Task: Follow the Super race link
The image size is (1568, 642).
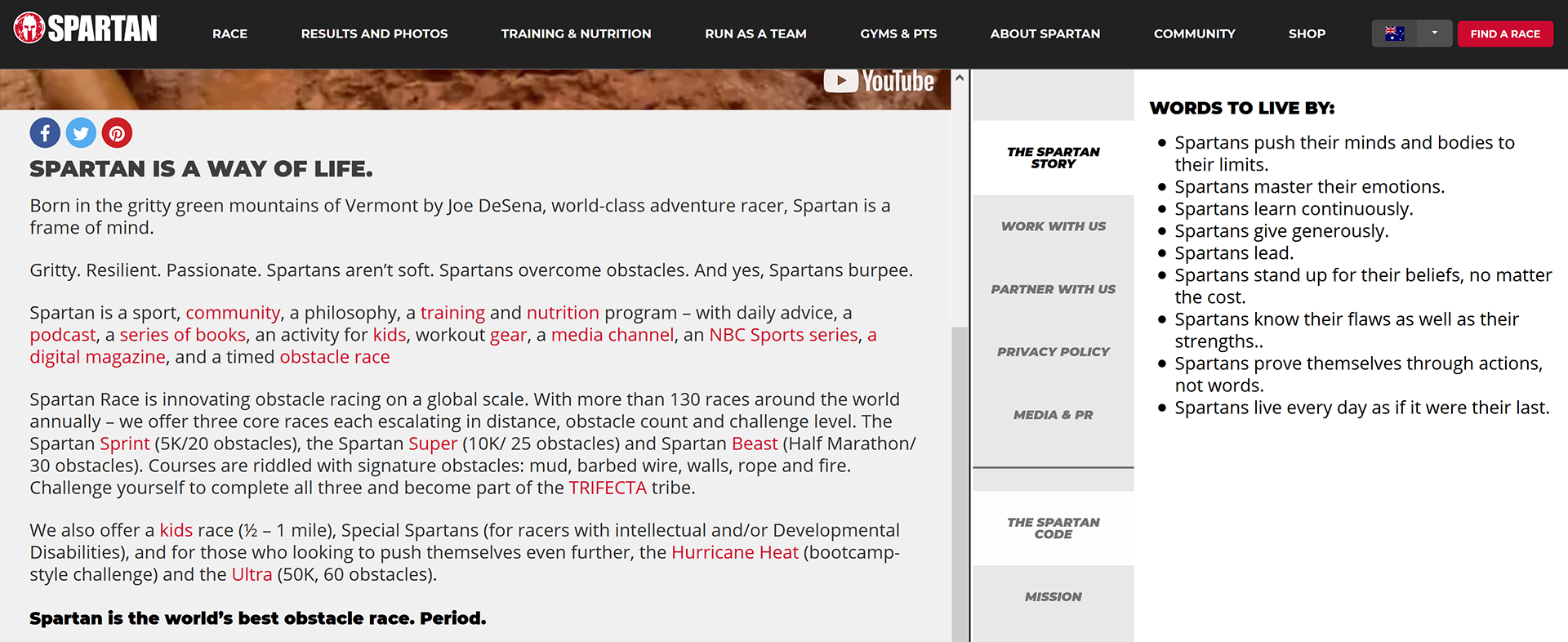Action: tap(433, 444)
